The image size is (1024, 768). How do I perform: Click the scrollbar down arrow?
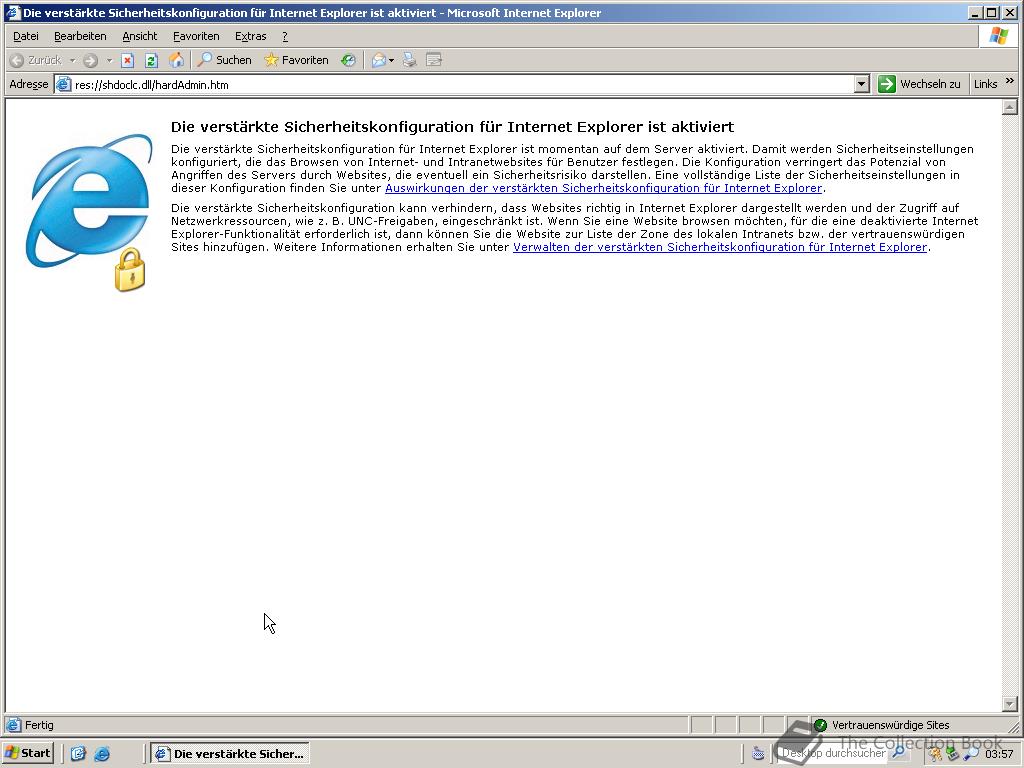tap(1010, 704)
